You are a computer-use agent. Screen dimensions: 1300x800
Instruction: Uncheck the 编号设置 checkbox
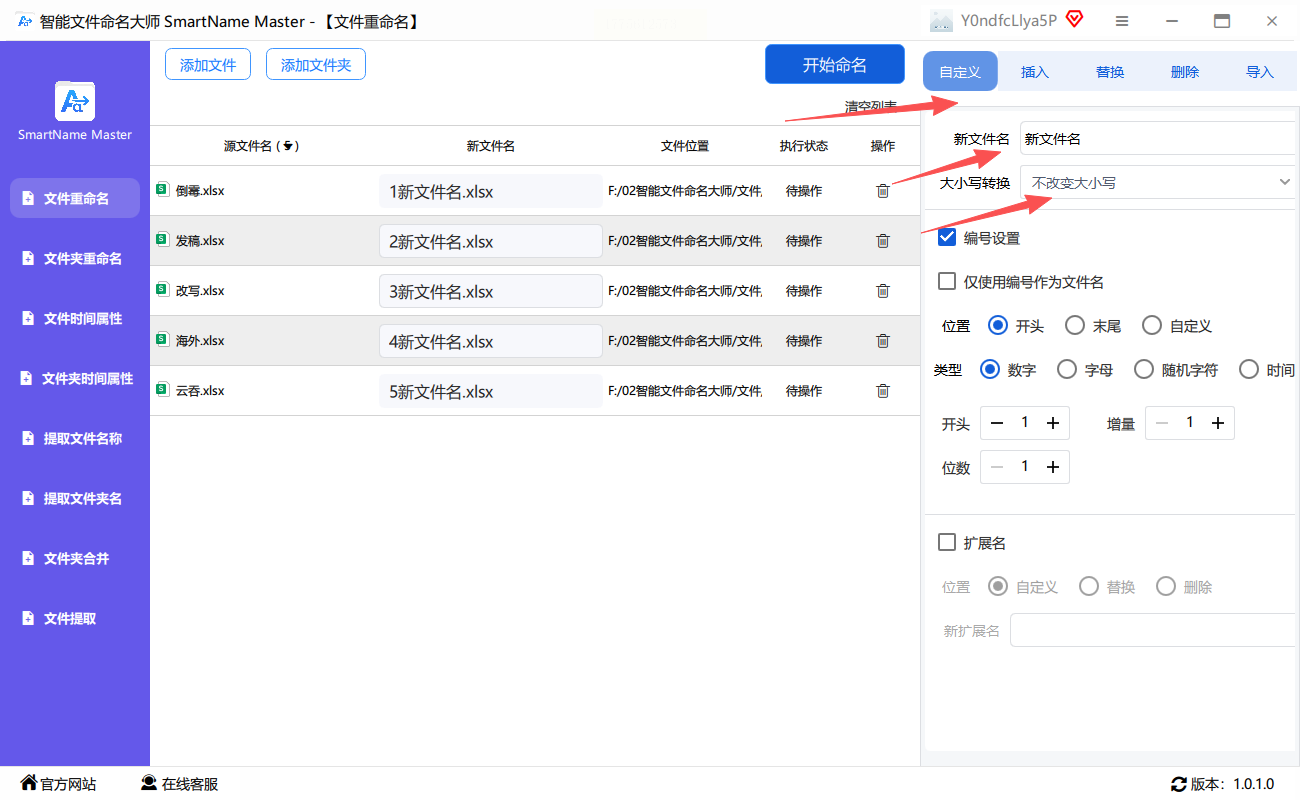[x=947, y=238]
